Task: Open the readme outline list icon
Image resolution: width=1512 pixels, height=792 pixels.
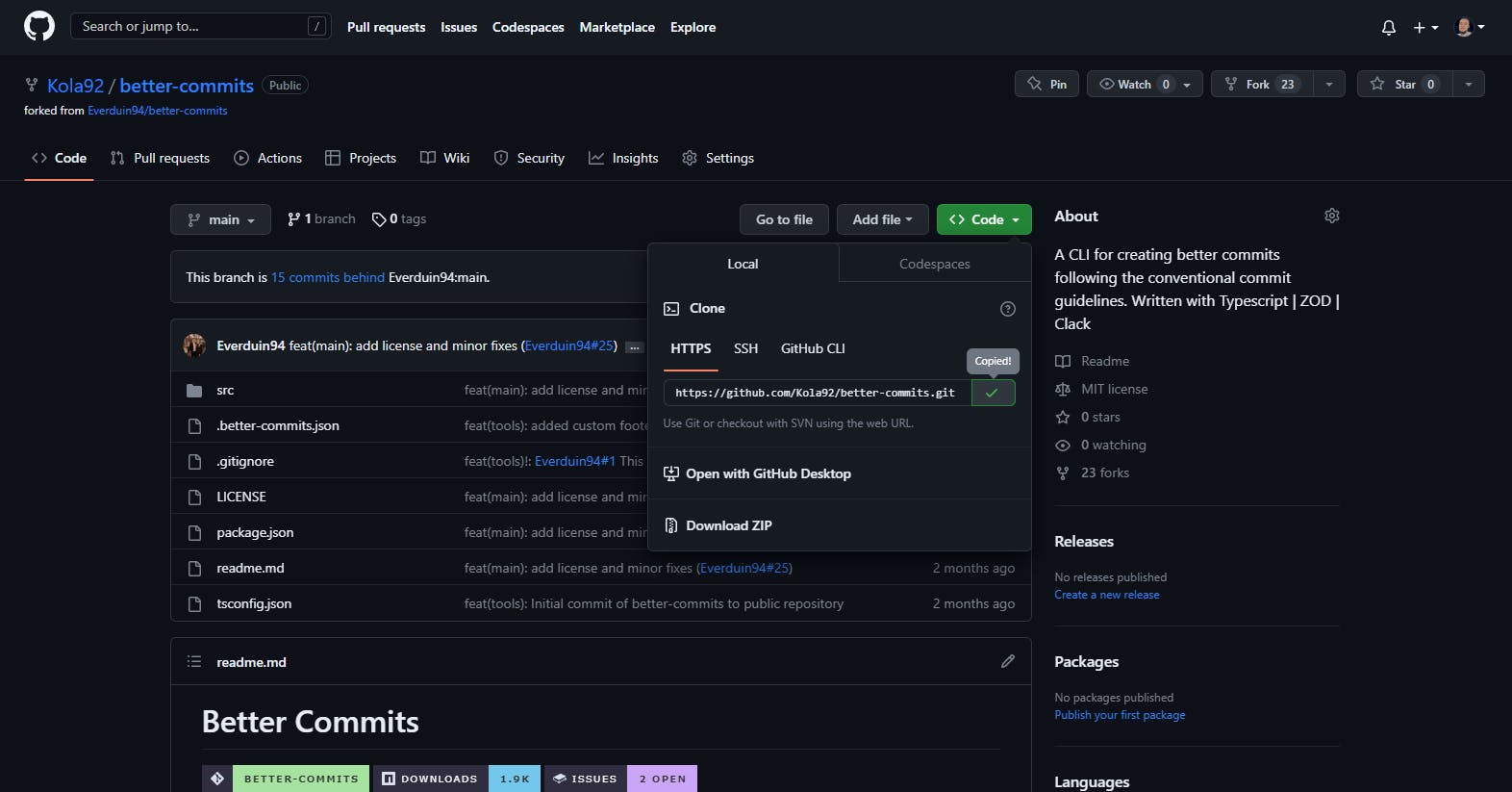Action: 194,661
